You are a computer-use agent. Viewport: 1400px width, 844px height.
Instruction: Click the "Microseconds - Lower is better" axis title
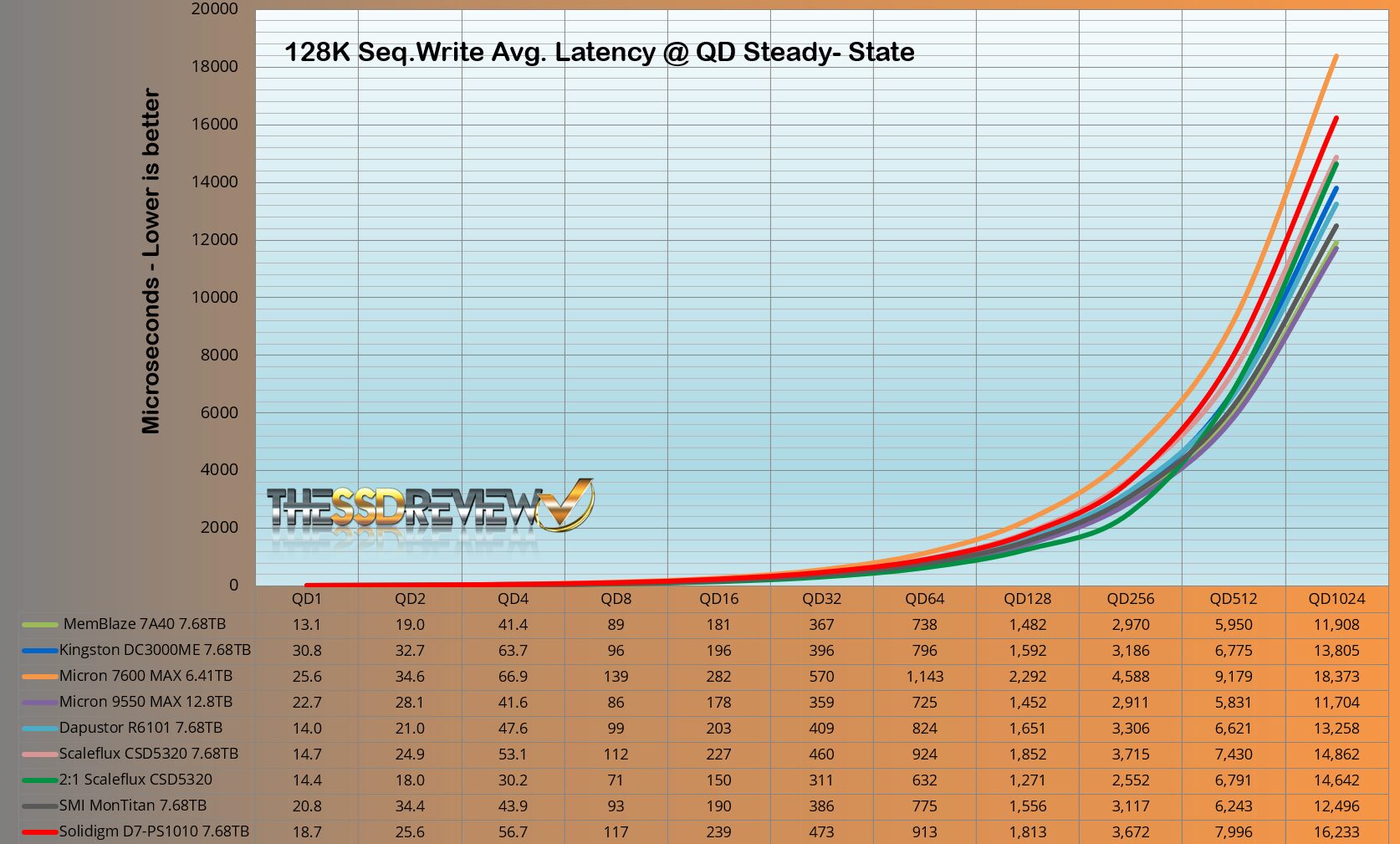151,261
